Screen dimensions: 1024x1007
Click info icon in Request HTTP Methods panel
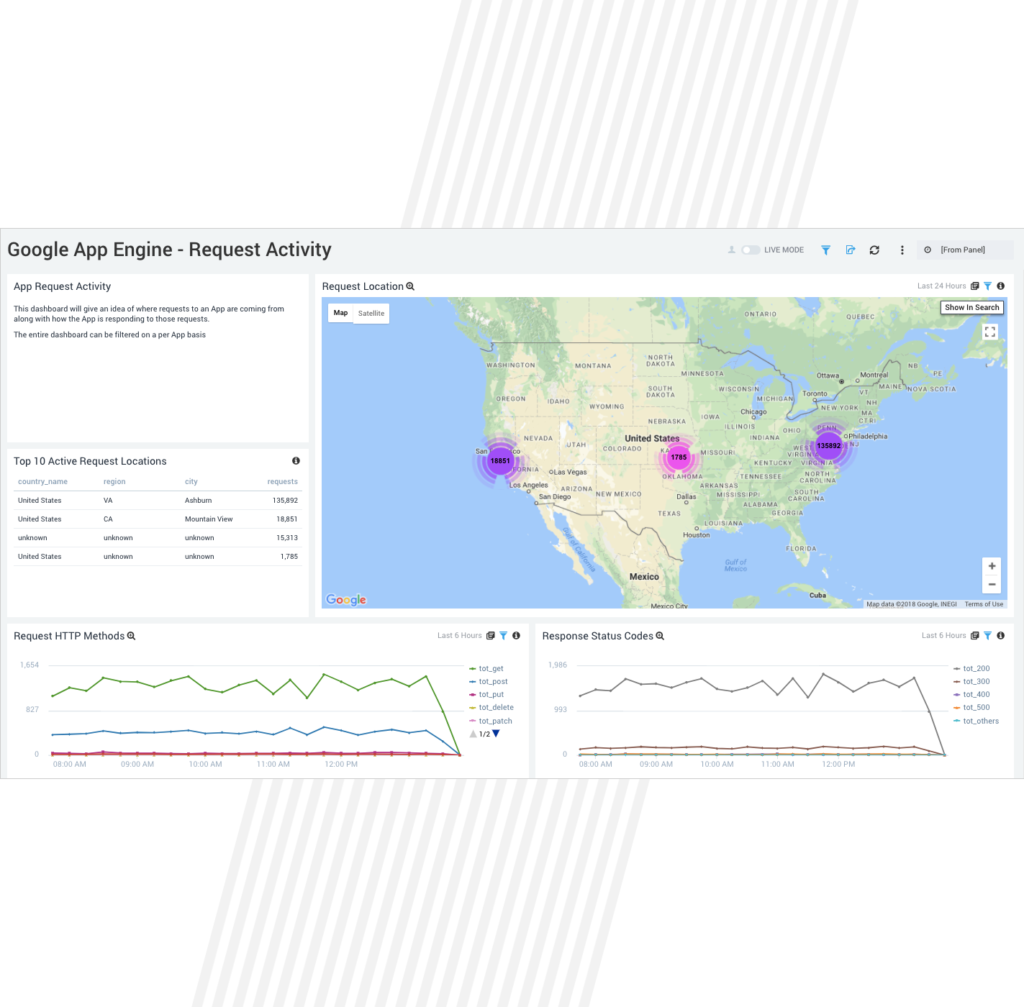(x=516, y=635)
